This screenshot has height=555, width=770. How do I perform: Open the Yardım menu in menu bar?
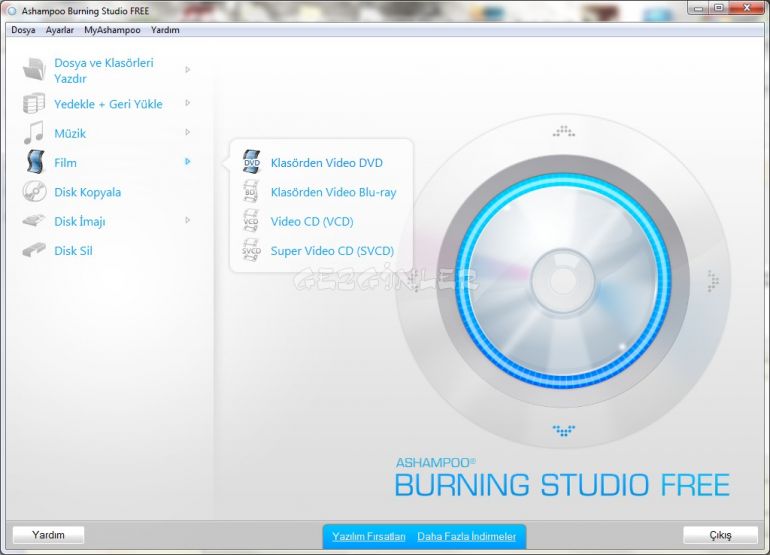point(165,30)
